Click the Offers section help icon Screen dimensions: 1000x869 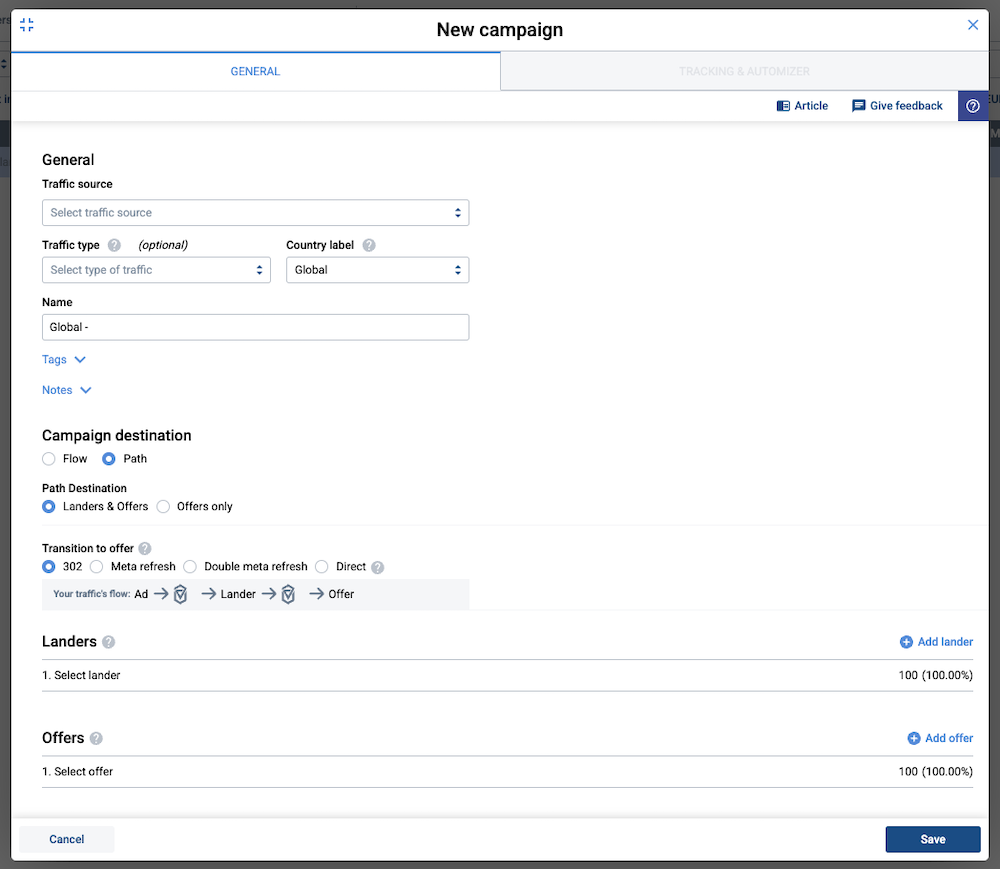tap(96, 738)
